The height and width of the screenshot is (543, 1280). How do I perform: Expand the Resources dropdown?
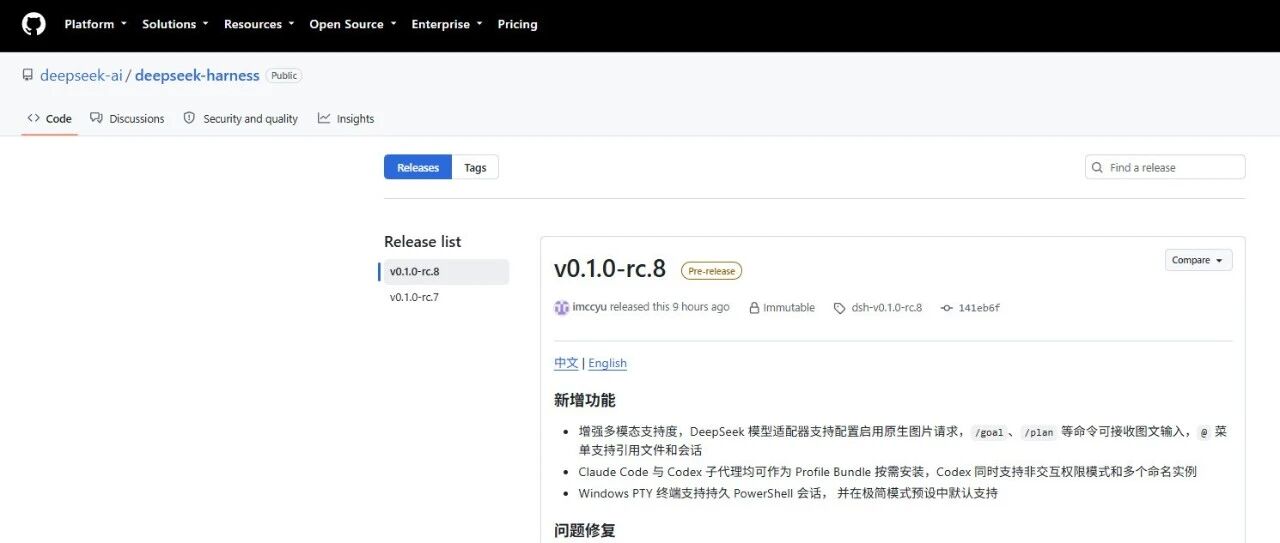[259, 24]
